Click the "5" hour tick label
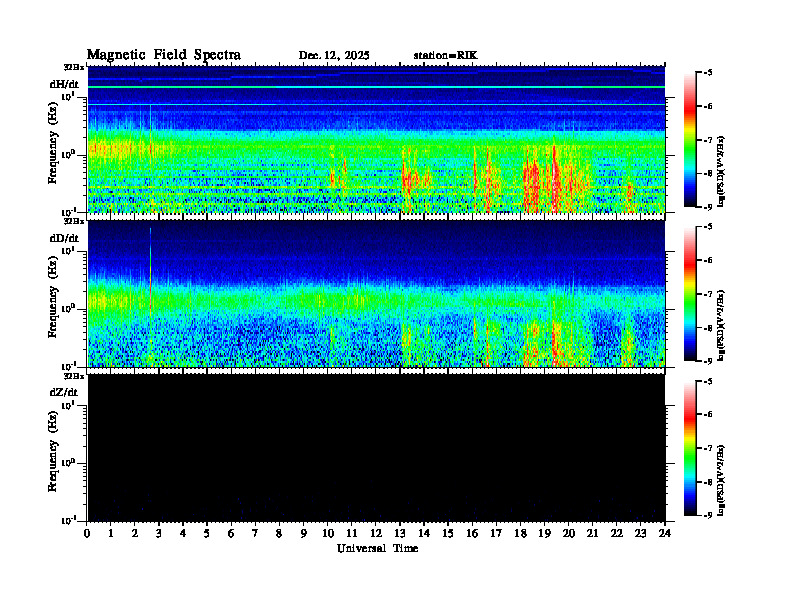 pos(207,534)
